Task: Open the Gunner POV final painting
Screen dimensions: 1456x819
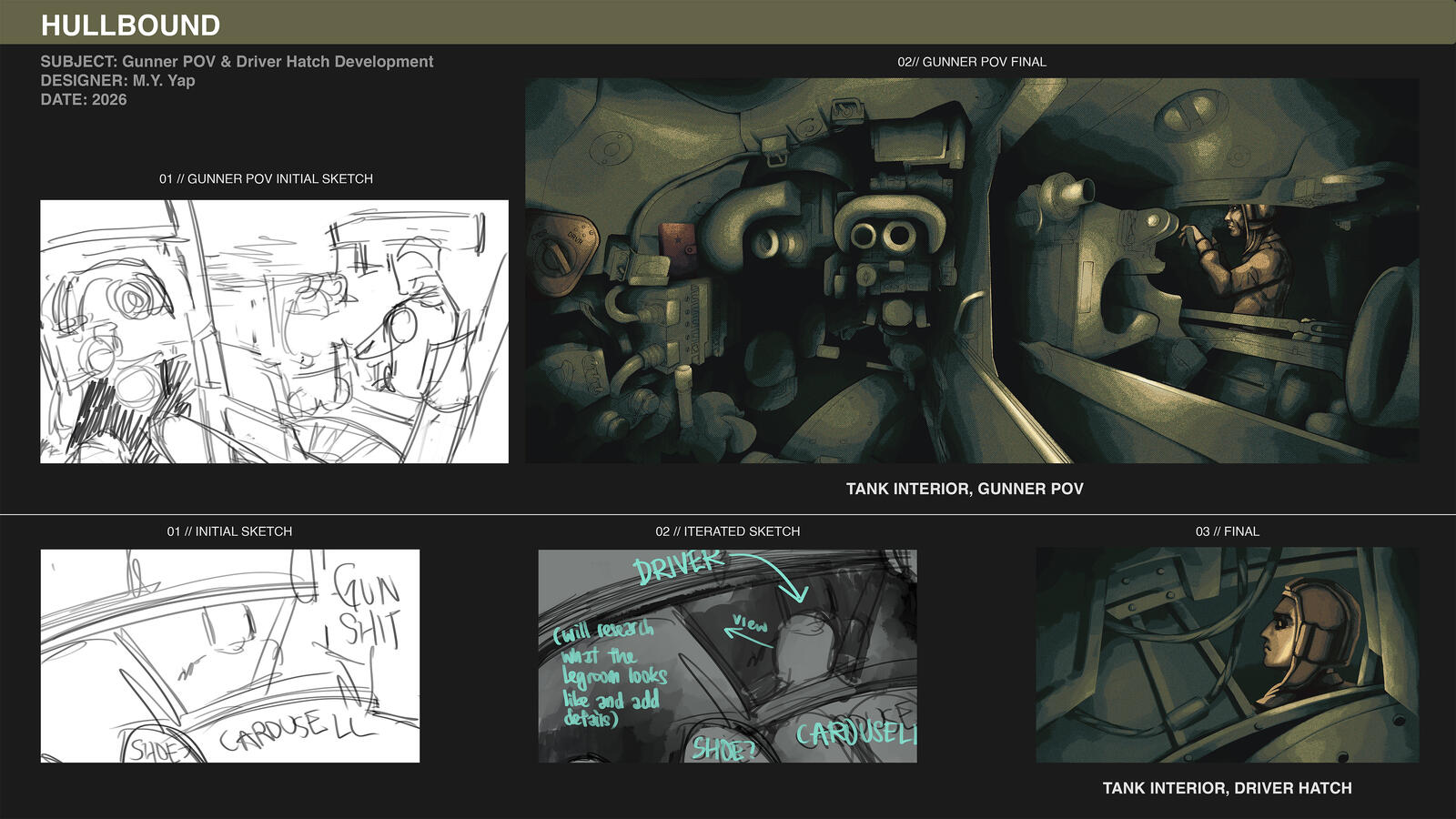Action: pyautogui.click(x=972, y=270)
